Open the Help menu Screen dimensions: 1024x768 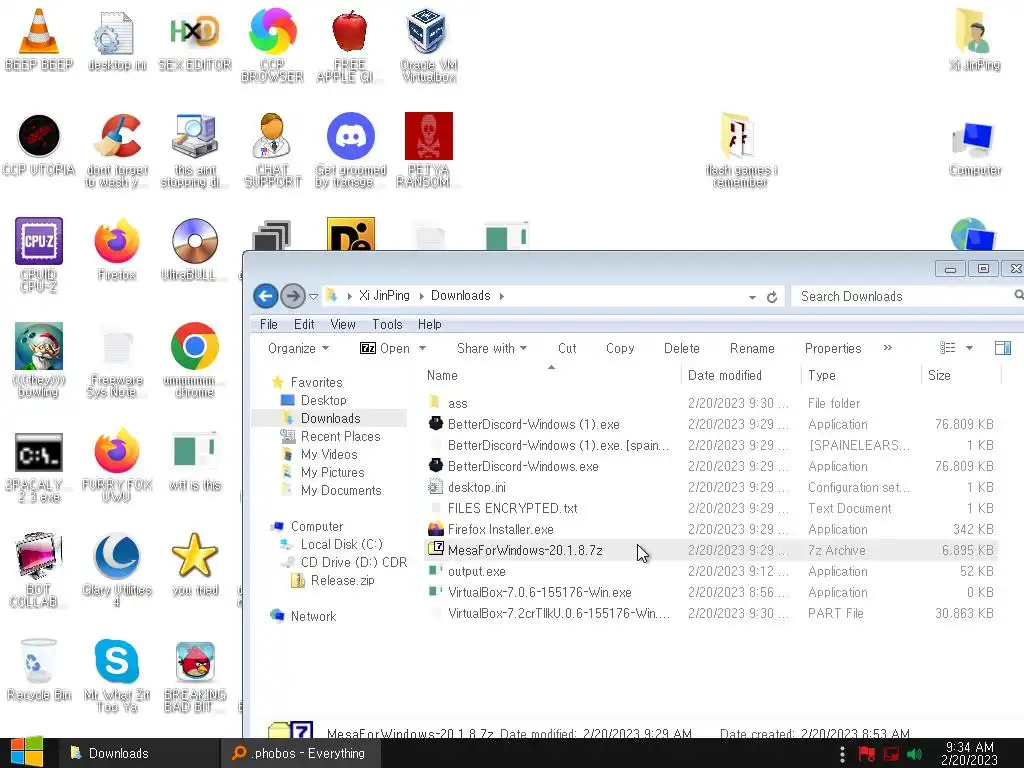(x=429, y=324)
